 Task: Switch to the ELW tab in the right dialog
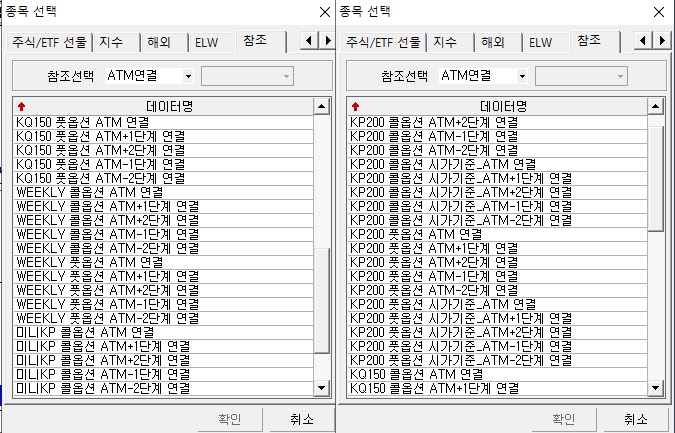[x=540, y=43]
